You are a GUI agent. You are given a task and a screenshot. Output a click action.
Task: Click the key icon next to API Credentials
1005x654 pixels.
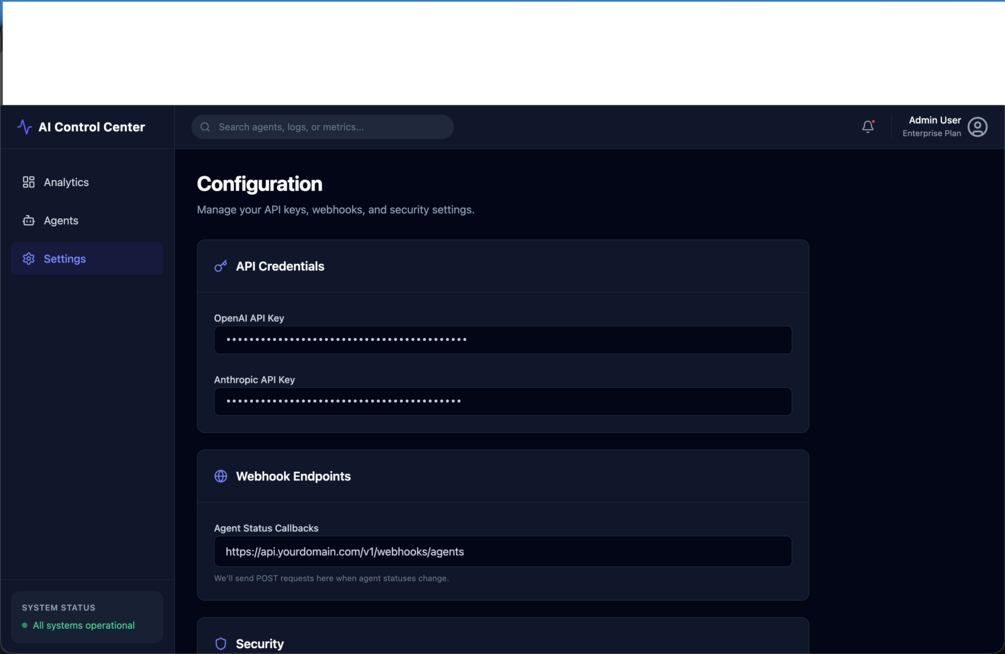pos(220,266)
